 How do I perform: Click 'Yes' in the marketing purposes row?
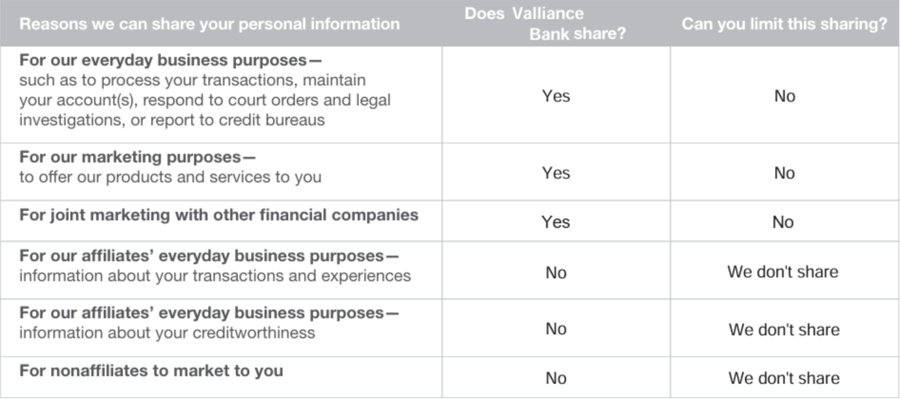click(556, 173)
